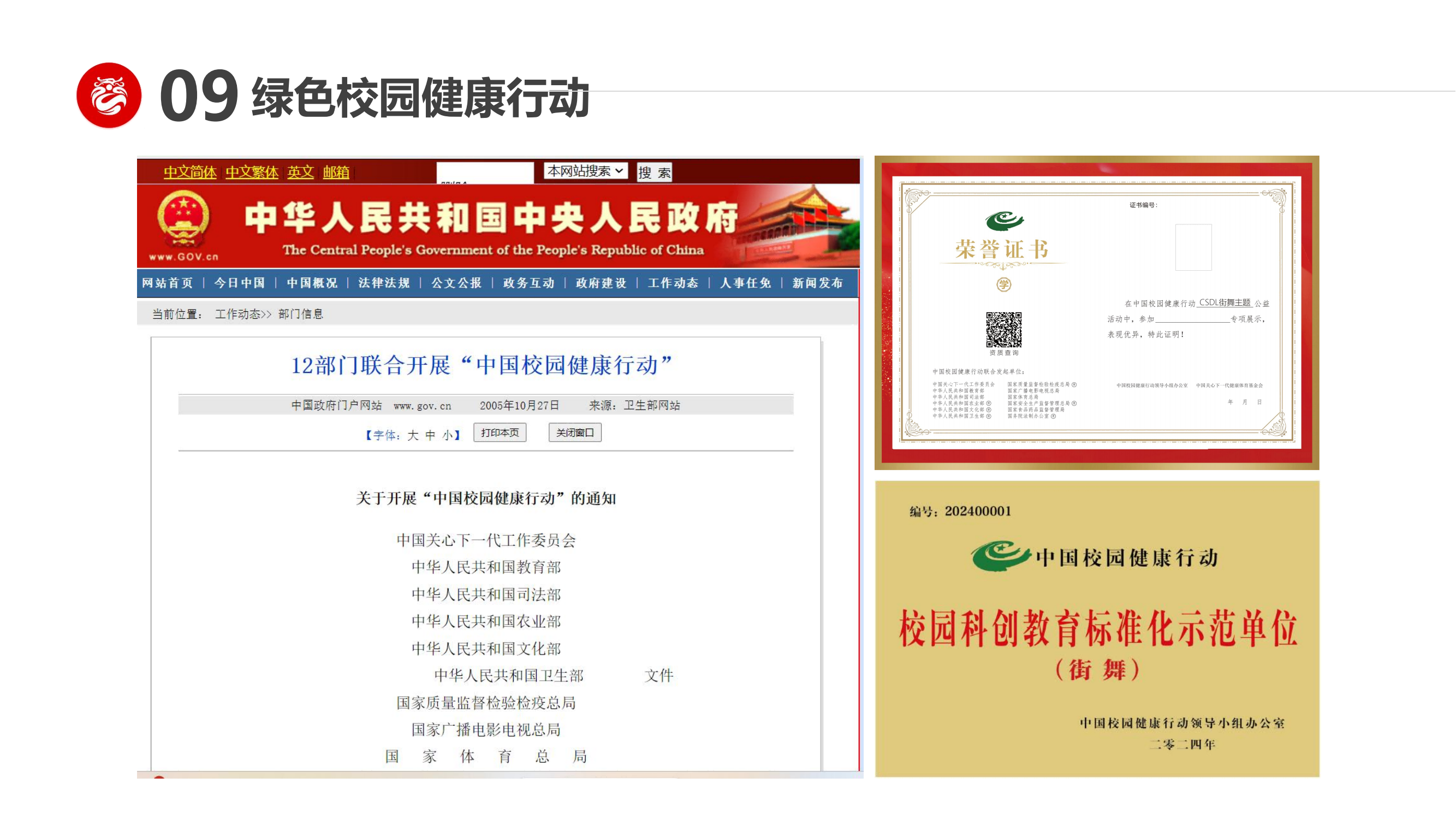Click the QR code on the honor certificate
The width and height of the screenshot is (1456, 819).
[1004, 330]
